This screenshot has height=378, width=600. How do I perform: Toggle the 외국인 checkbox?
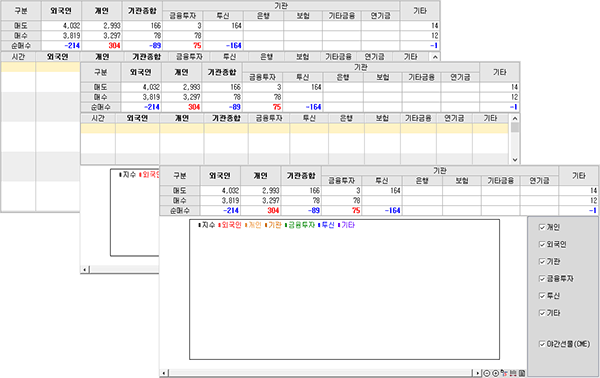(x=542, y=244)
